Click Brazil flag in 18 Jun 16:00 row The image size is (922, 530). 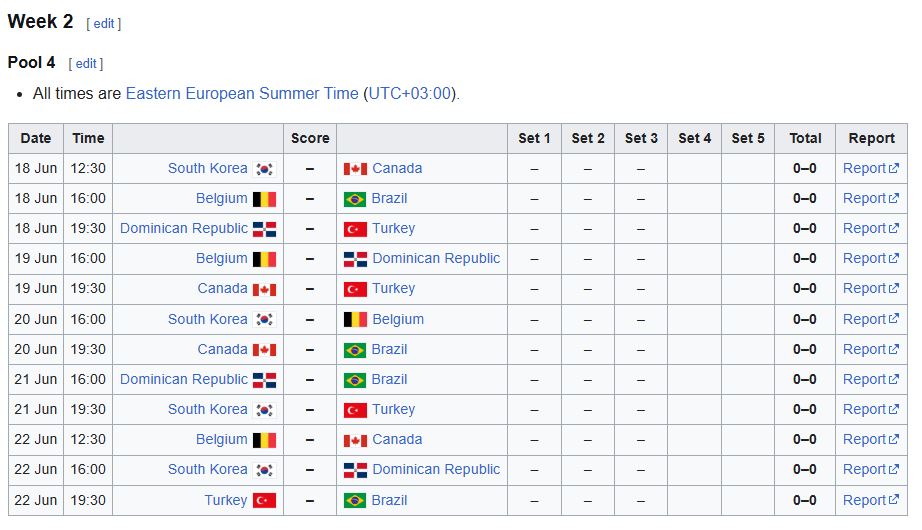click(355, 199)
